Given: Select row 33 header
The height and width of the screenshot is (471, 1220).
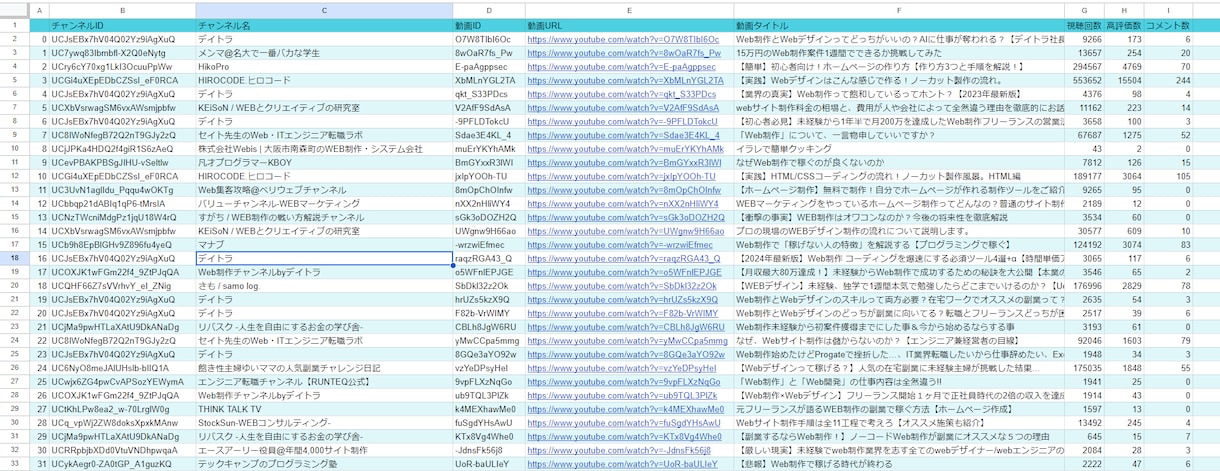Looking at the screenshot, I should point(15,464).
